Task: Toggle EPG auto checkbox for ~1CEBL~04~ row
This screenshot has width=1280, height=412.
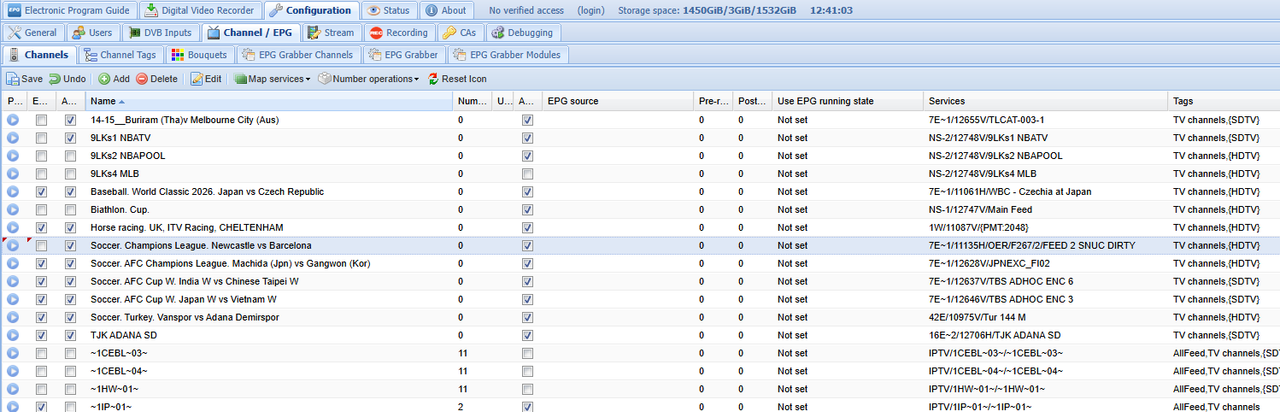Action: tap(527, 371)
